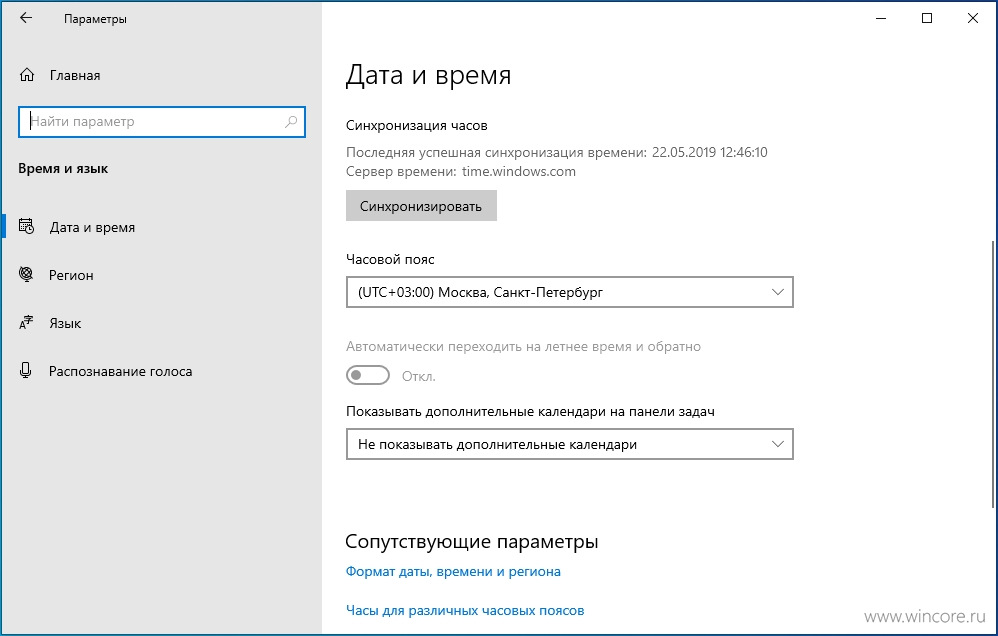Image resolution: width=998 pixels, height=636 pixels.
Task: Click the back arrow icon in the title bar
Action: [25, 18]
